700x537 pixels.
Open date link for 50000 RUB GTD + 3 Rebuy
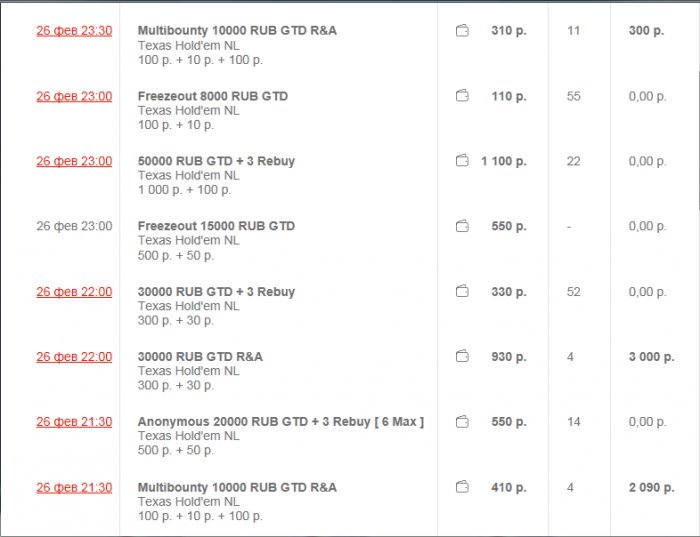pyautogui.click(x=74, y=161)
